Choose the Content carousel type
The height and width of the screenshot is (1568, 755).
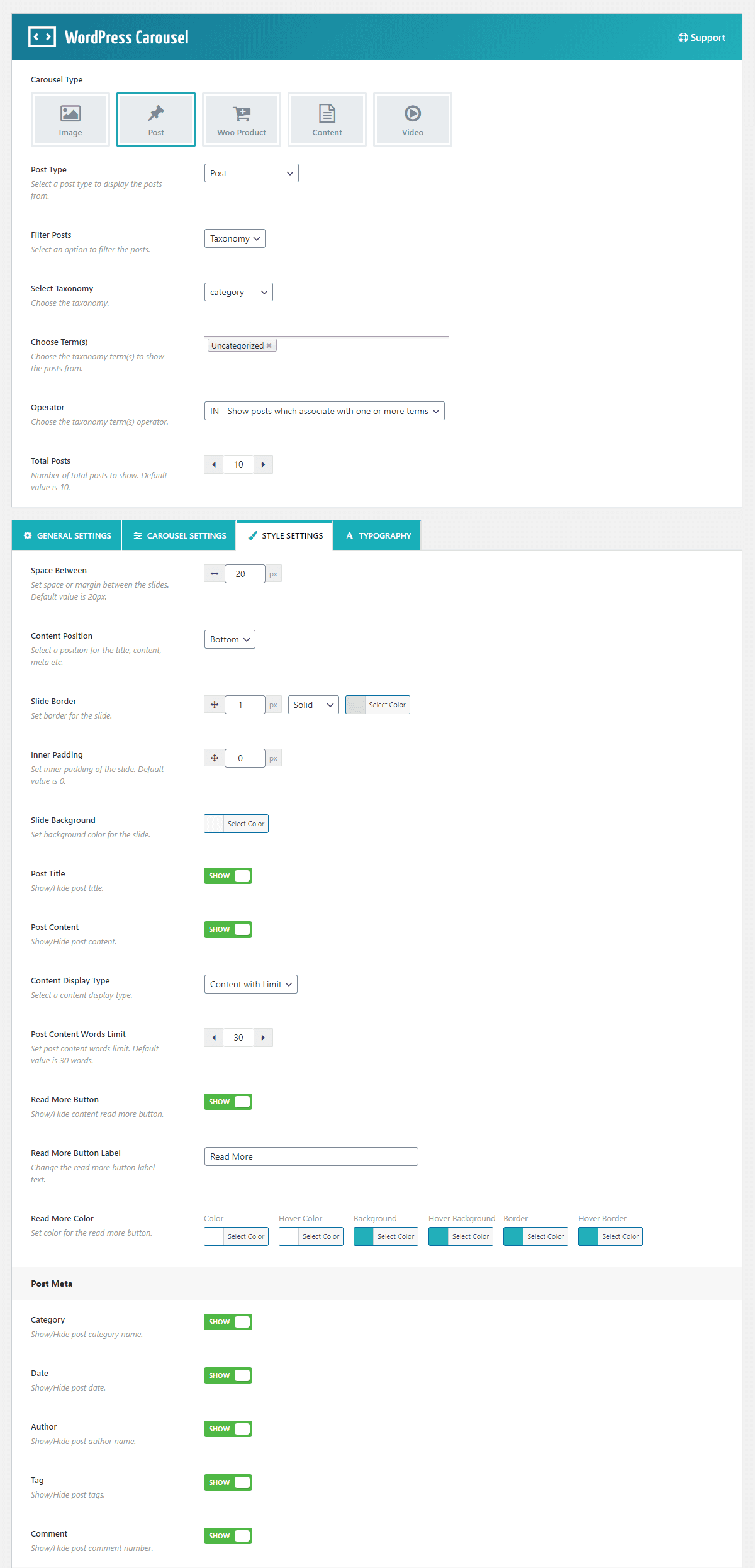(x=327, y=120)
